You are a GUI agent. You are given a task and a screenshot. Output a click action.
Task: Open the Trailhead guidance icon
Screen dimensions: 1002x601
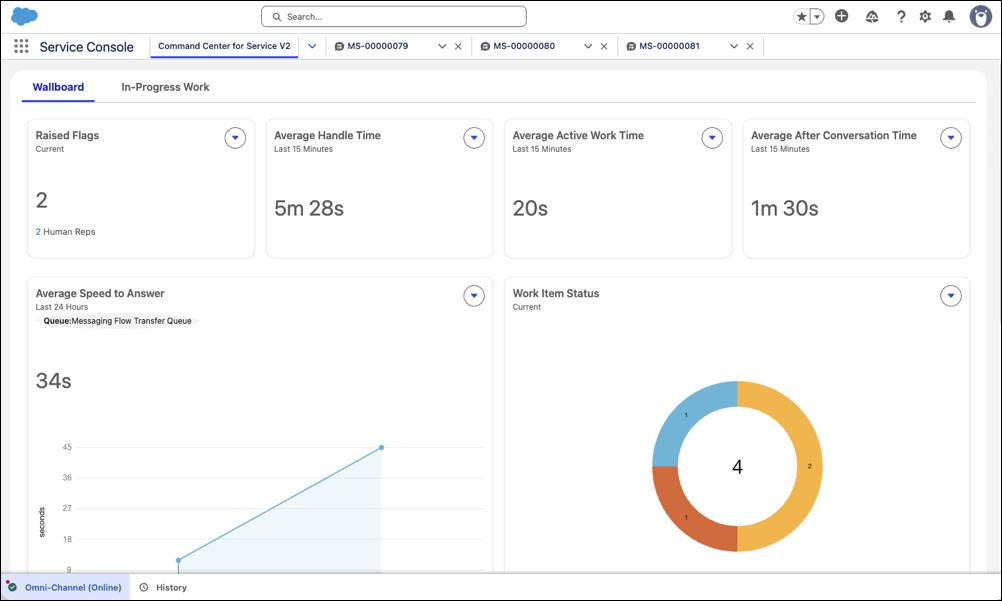(x=872, y=17)
